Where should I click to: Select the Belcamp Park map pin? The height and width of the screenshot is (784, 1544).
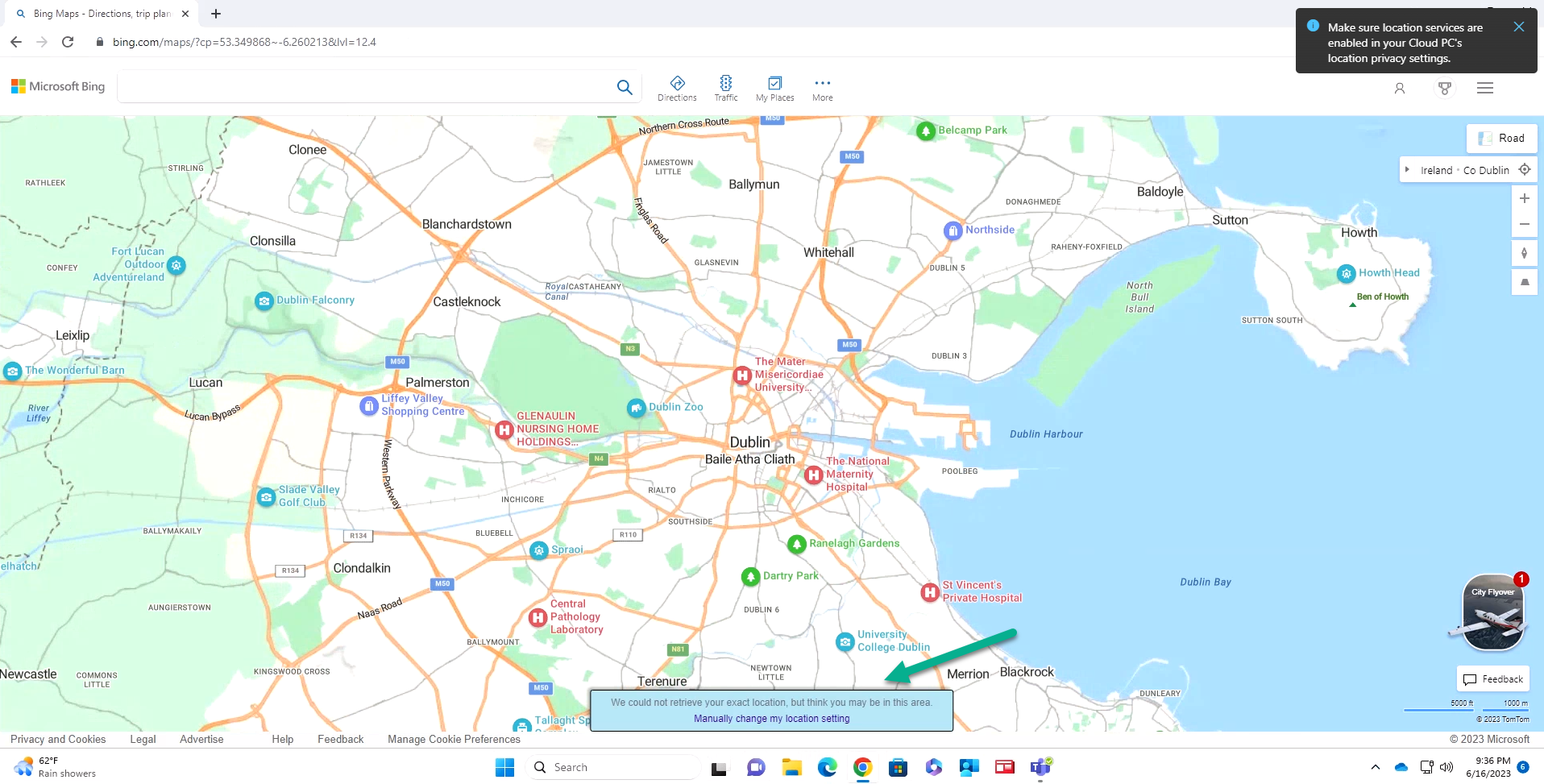click(926, 131)
